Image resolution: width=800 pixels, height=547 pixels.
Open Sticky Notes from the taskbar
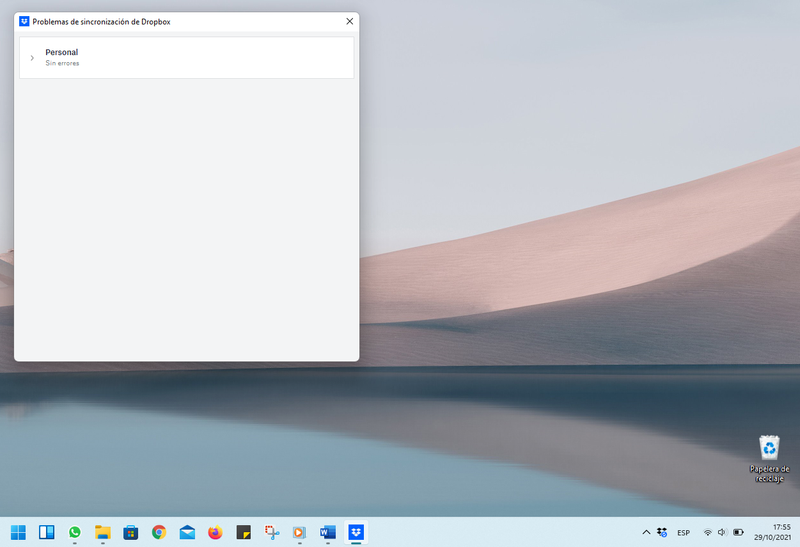pyautogui.click(x=242, y=532)
